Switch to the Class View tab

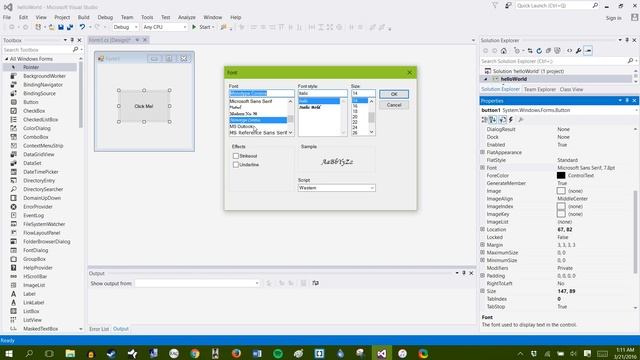tap(571, 89)
